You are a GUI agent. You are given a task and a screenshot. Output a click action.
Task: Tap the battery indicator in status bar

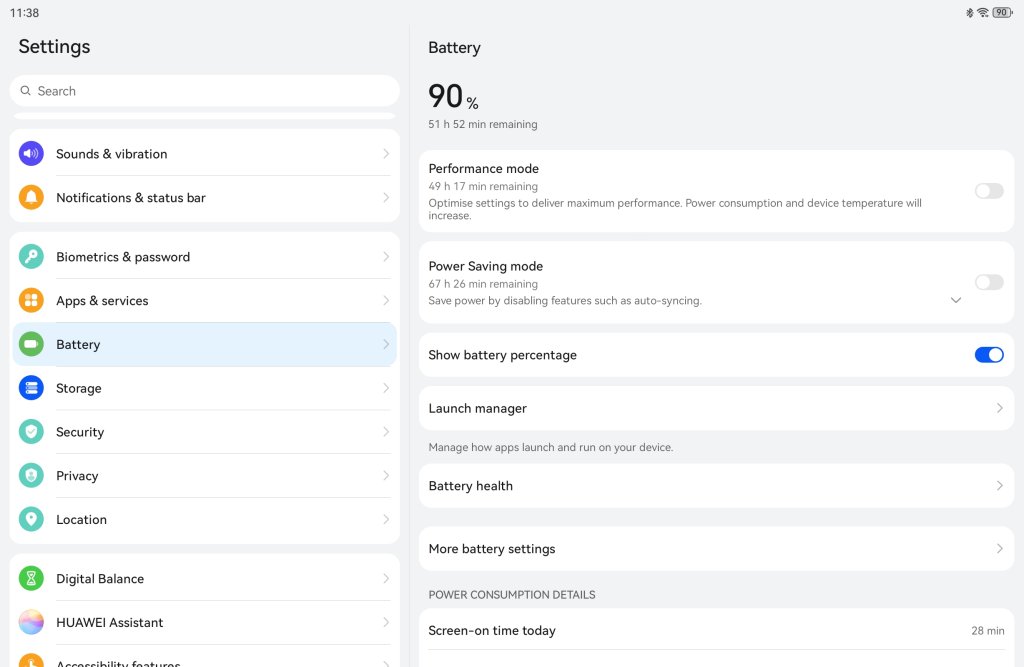1001,13
